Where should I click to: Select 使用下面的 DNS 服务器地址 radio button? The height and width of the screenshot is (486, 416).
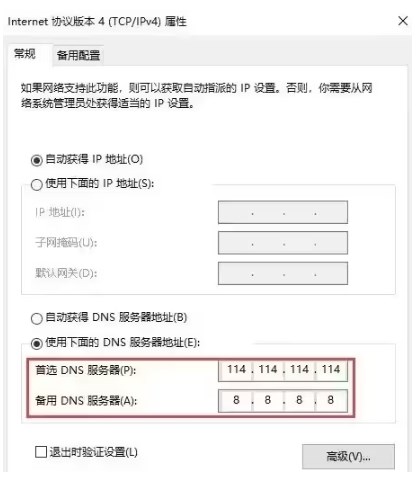[37, 343]
